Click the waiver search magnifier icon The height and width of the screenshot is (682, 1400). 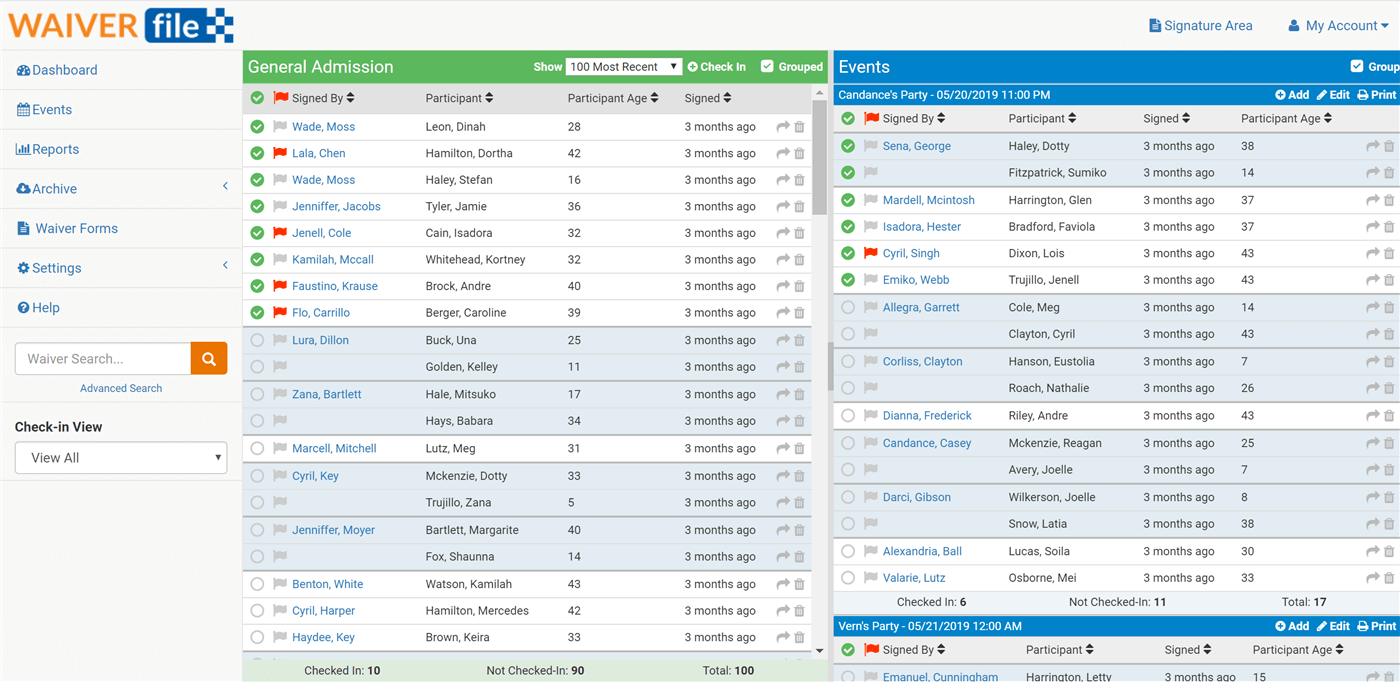(208, 358)
